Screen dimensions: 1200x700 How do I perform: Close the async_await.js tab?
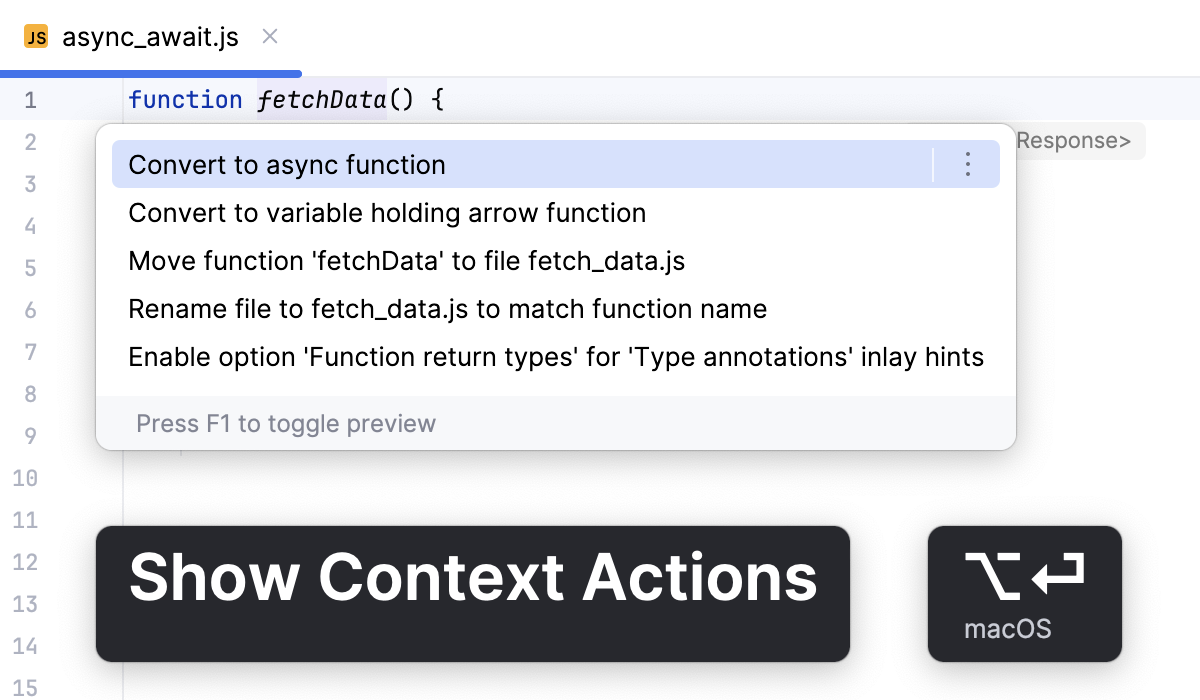tap(268, 37)
